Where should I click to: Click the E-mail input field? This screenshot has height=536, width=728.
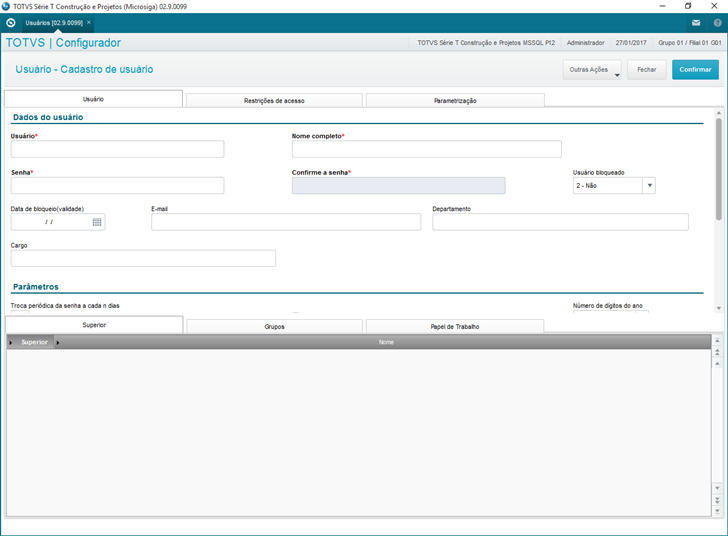point(286,222)
